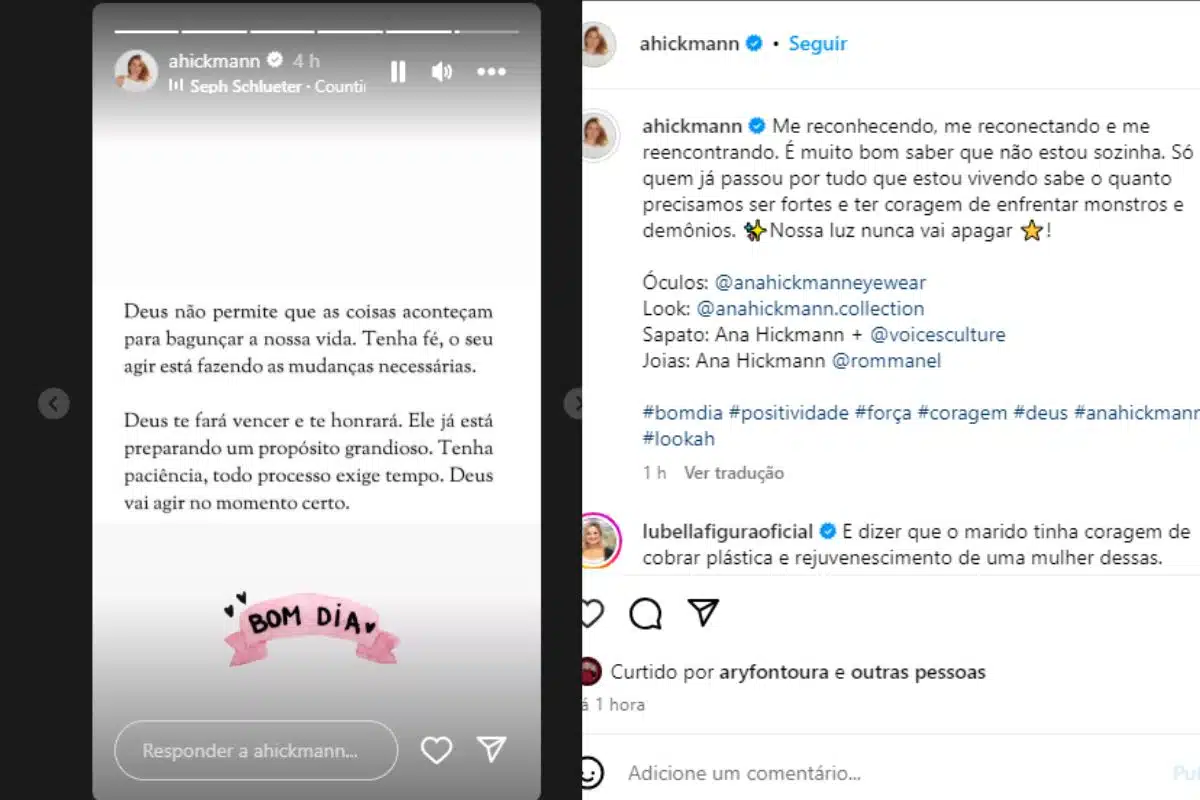Open the @anahickmanneyewear mention link
Image resolution: width=1200 pixels, height=800 pixels.
click(821, 283)
